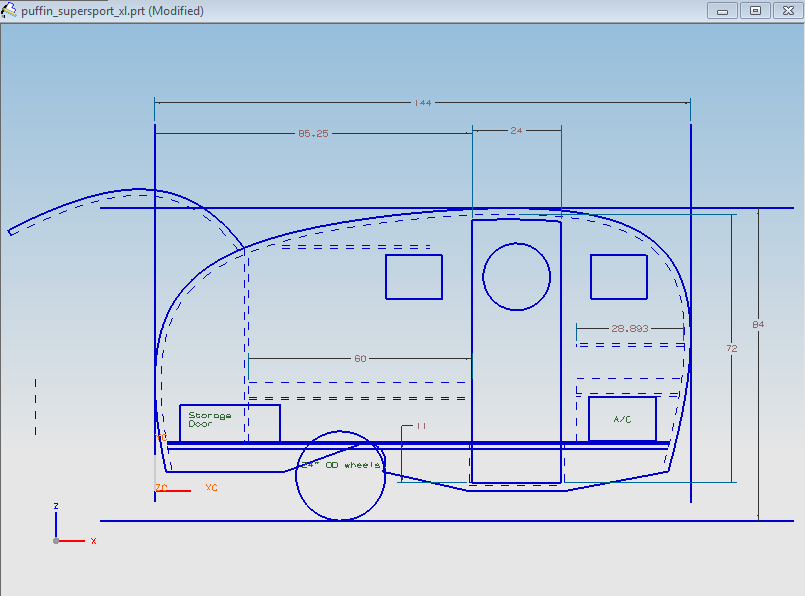Minimize the puffin_supersport_xl.prt window
This screenshot has height=596, width=805.
pyautogui.click(x=722, y=11)
